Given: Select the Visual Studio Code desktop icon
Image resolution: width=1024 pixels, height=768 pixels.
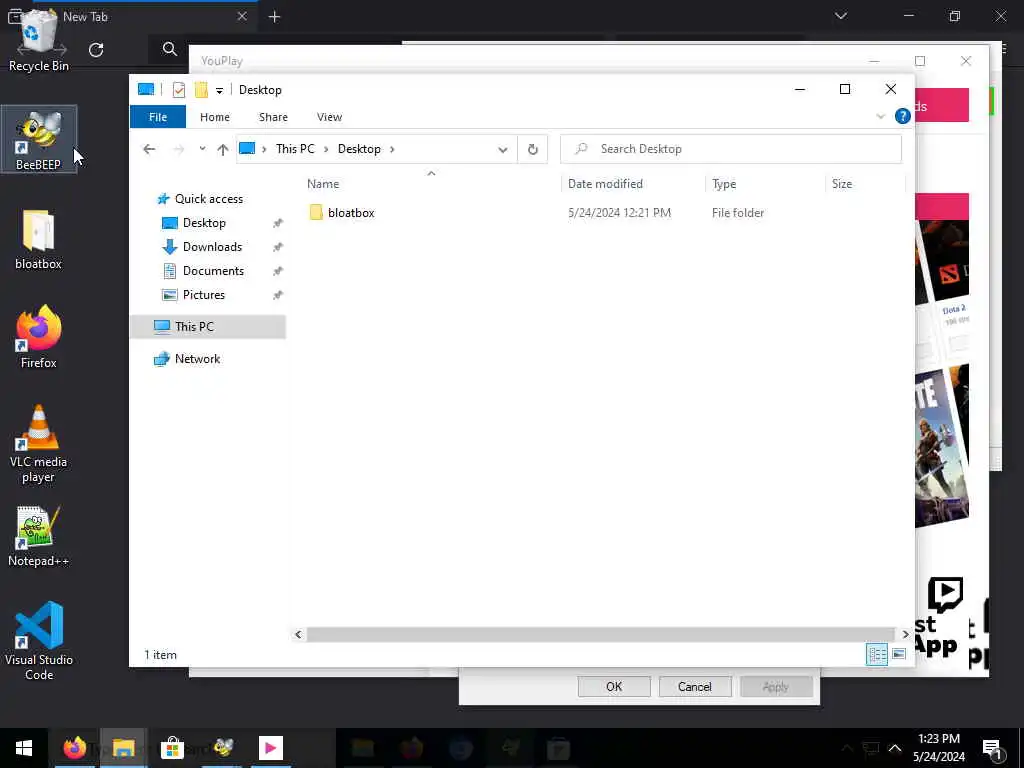Looking at the screenshot, I should (x=39, y=641).
